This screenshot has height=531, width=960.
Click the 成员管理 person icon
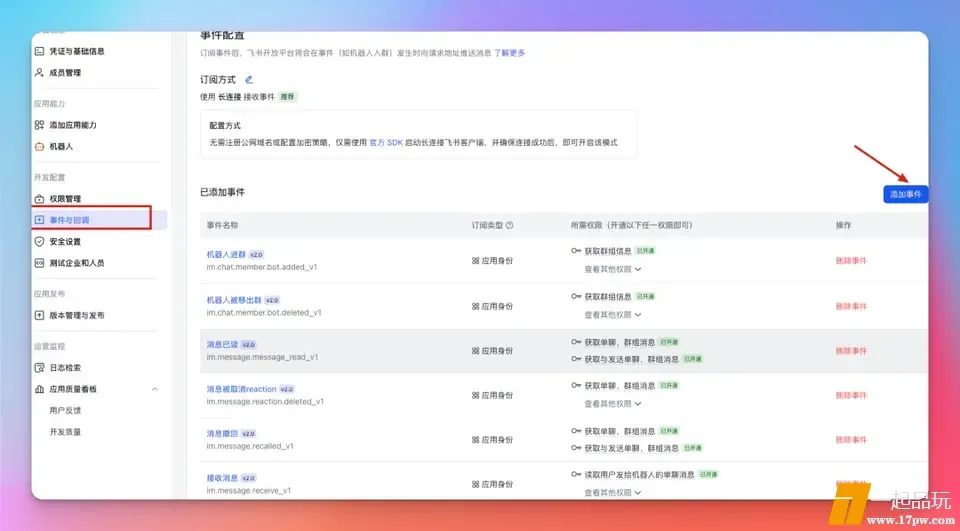coord(39,73)
